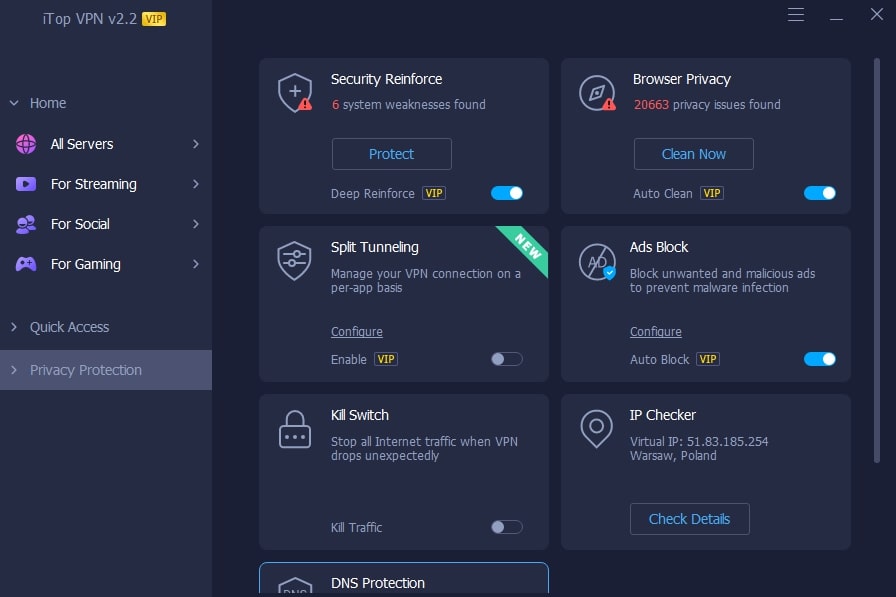Select For Social in sidebar
The image size is (896, 597).
point(106,224)
